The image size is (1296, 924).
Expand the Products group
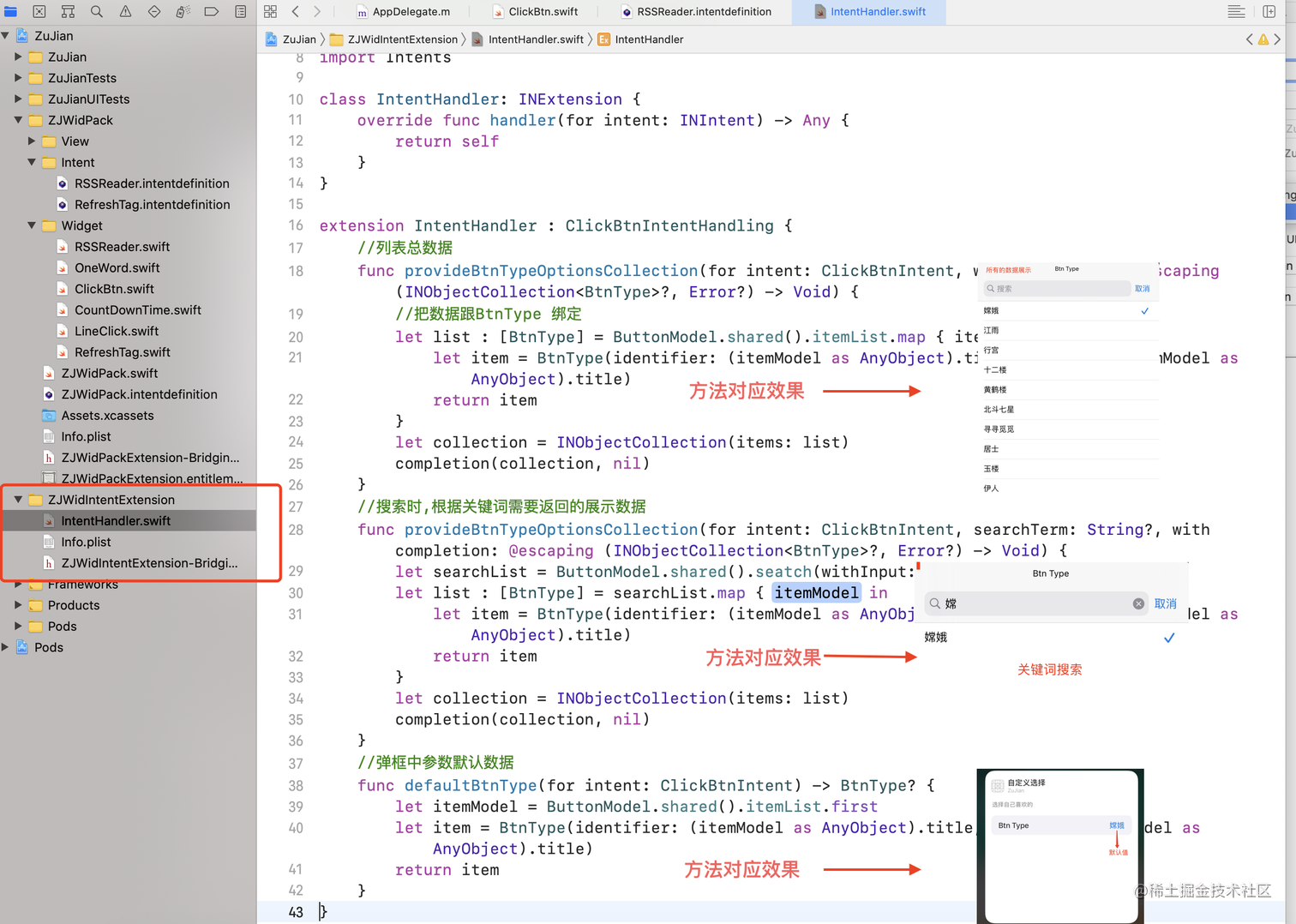[18, 605]
